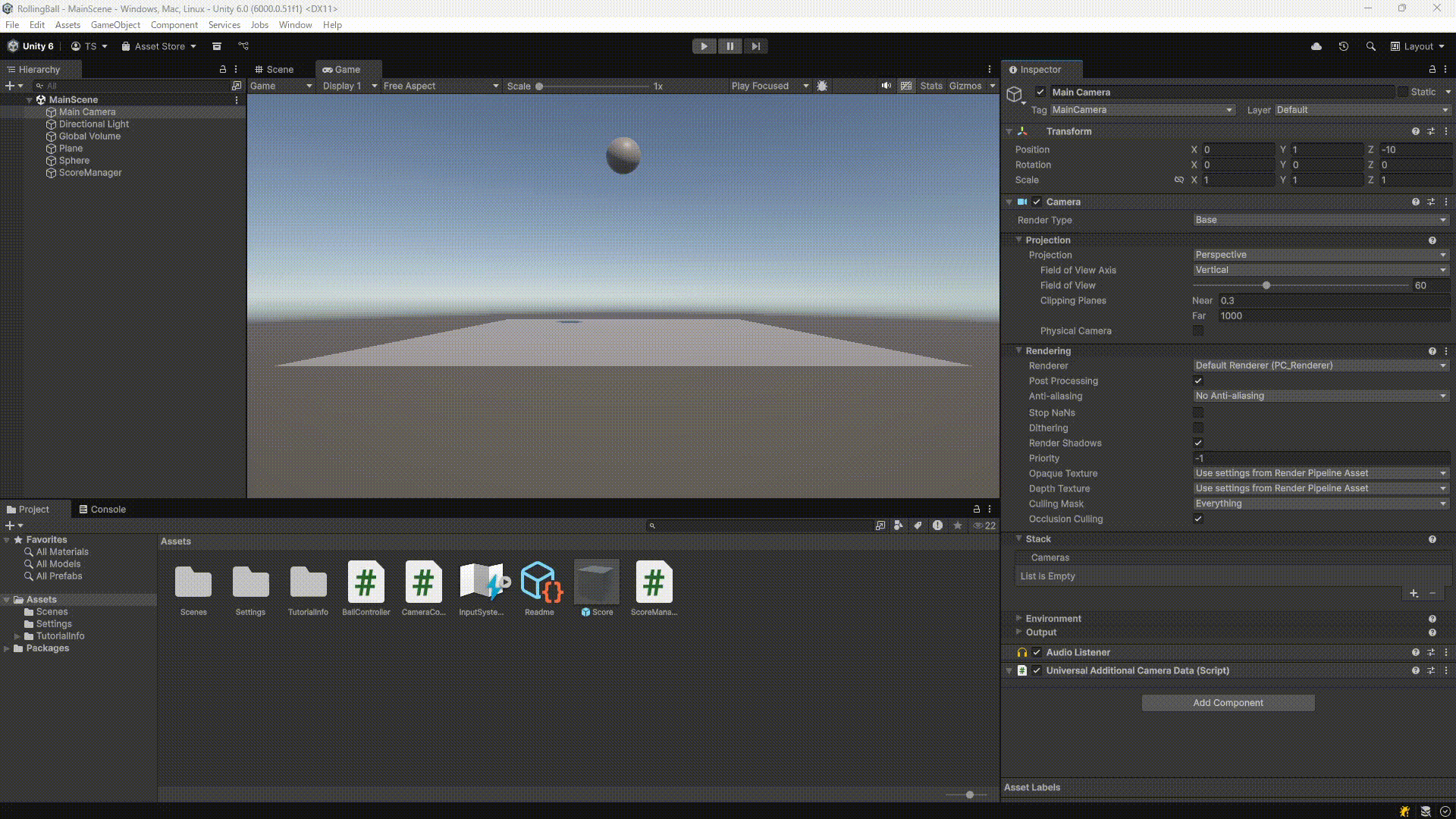The image size is (1456, 819).
Task: Open the Free Aspect dropdown
Action: click(x=441, y=86)
